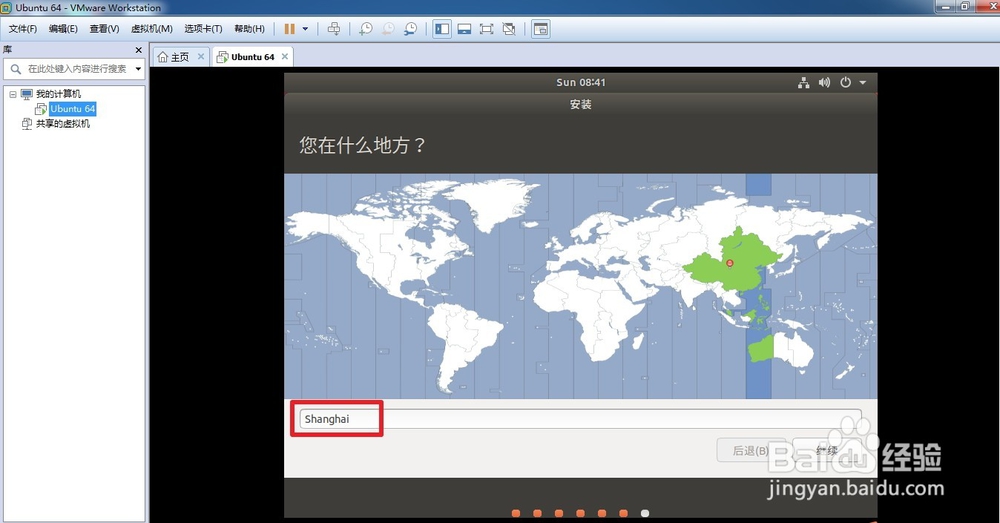This screenshot has height=523, width=1000.
Task: Open the 虚拟机(M) menu
Action: tap(152, 29)
